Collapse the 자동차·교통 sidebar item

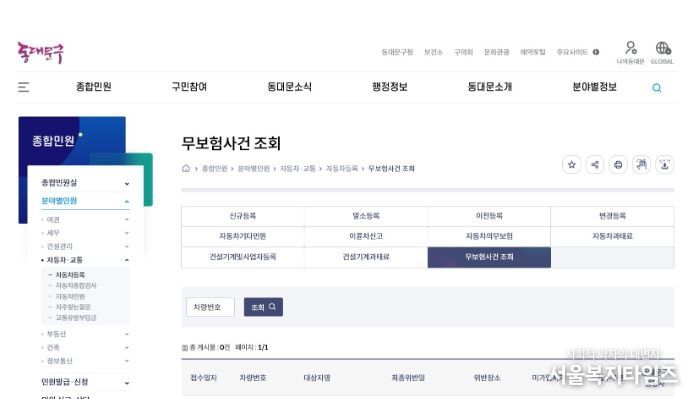click(x=85, y=260)
